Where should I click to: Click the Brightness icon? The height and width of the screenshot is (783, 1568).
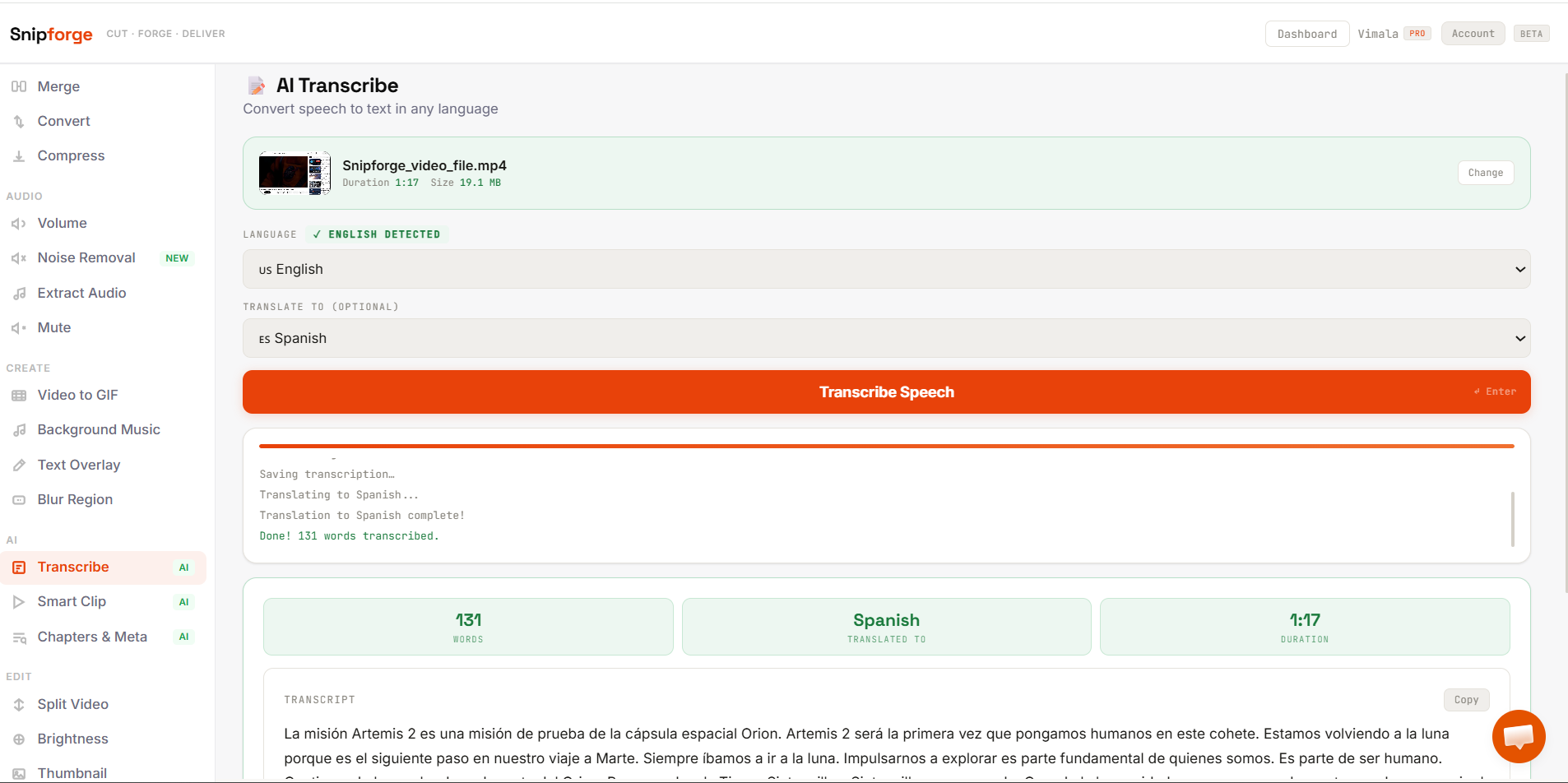coord(19,739)
